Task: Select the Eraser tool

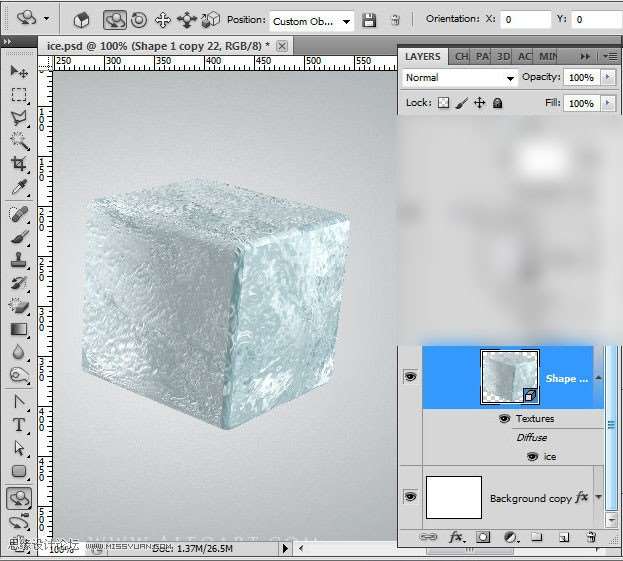Action: (19, 307)
